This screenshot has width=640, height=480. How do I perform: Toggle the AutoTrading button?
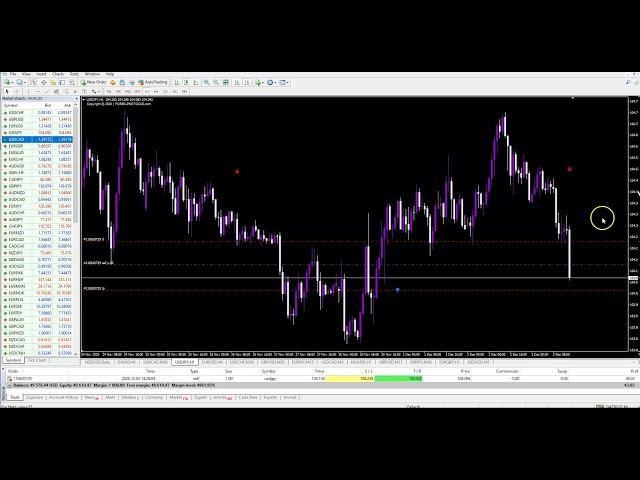155,82
